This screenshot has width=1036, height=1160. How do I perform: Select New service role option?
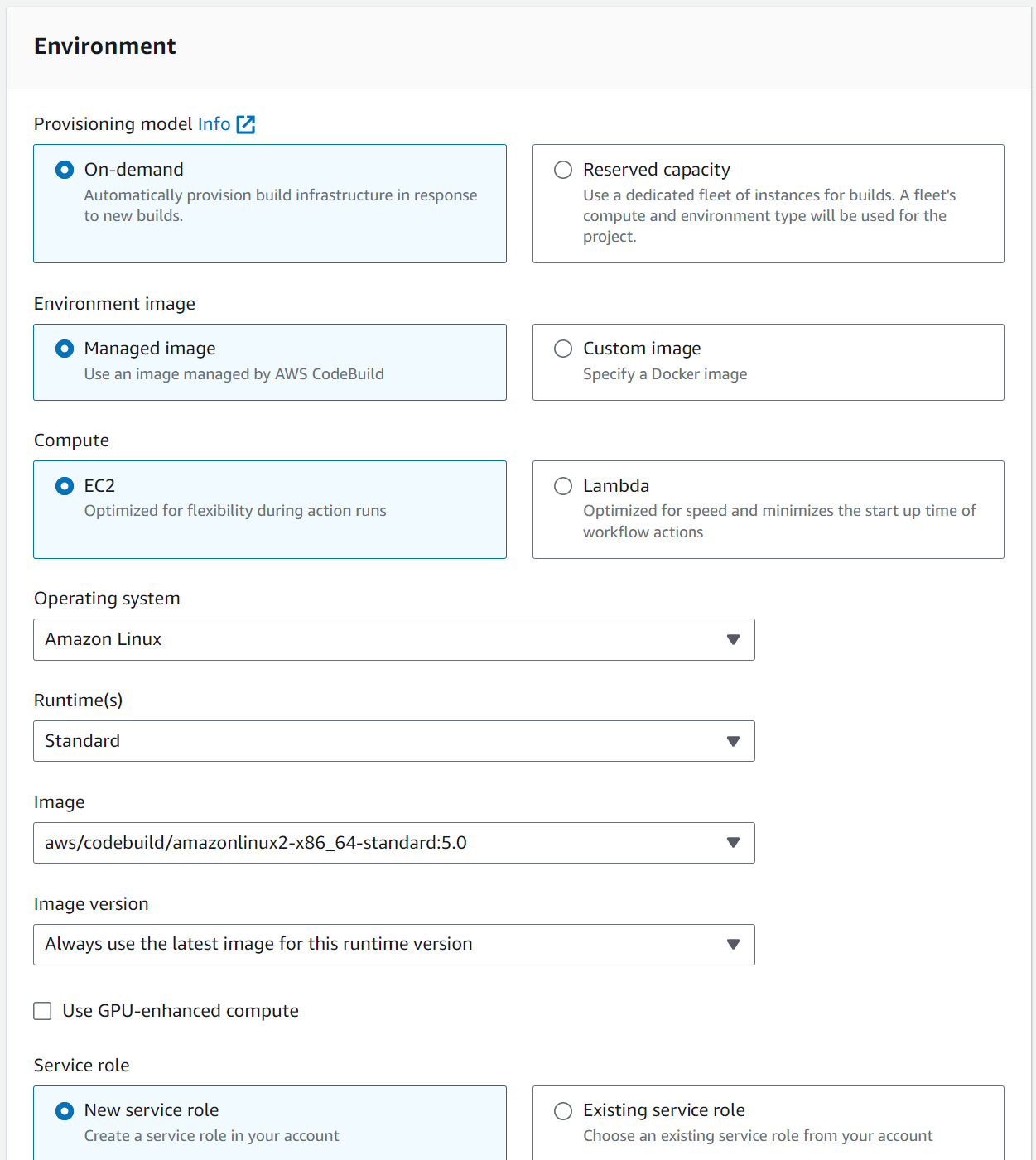coord(65,1111)
